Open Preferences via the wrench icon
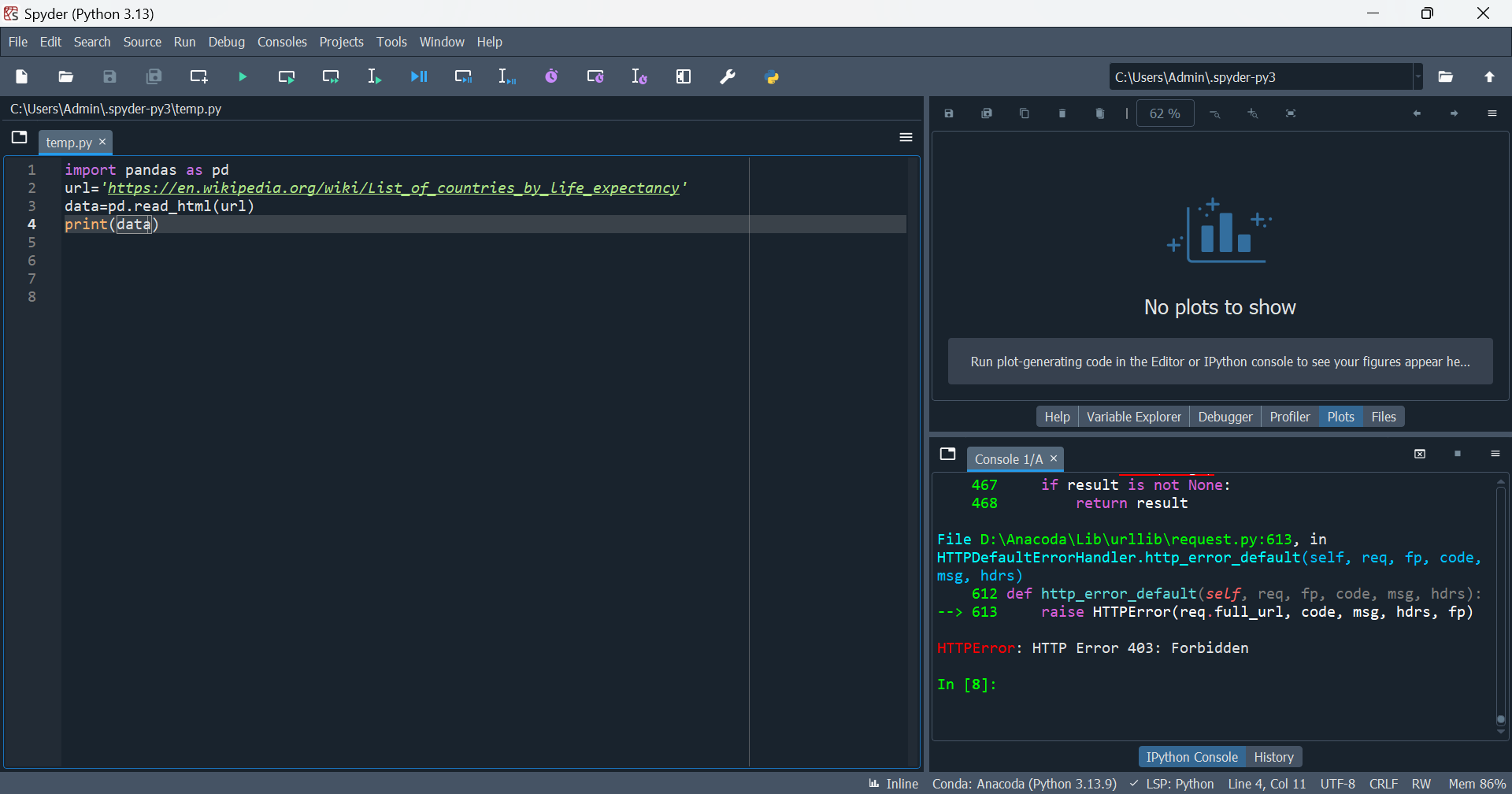The image size is (1512, 794). click(728, 77)
